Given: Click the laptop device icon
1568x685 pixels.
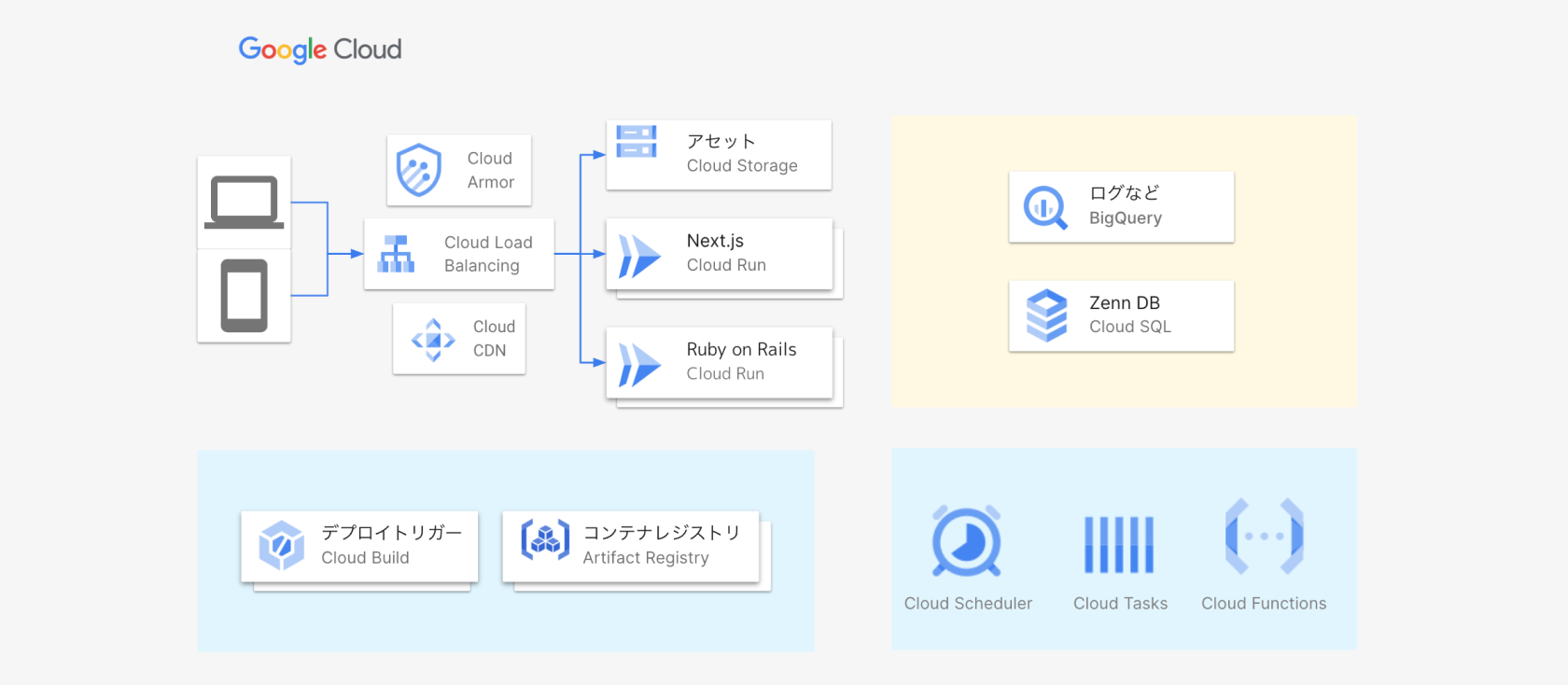Looking at the screenshot, I should [x=244, y=202].
